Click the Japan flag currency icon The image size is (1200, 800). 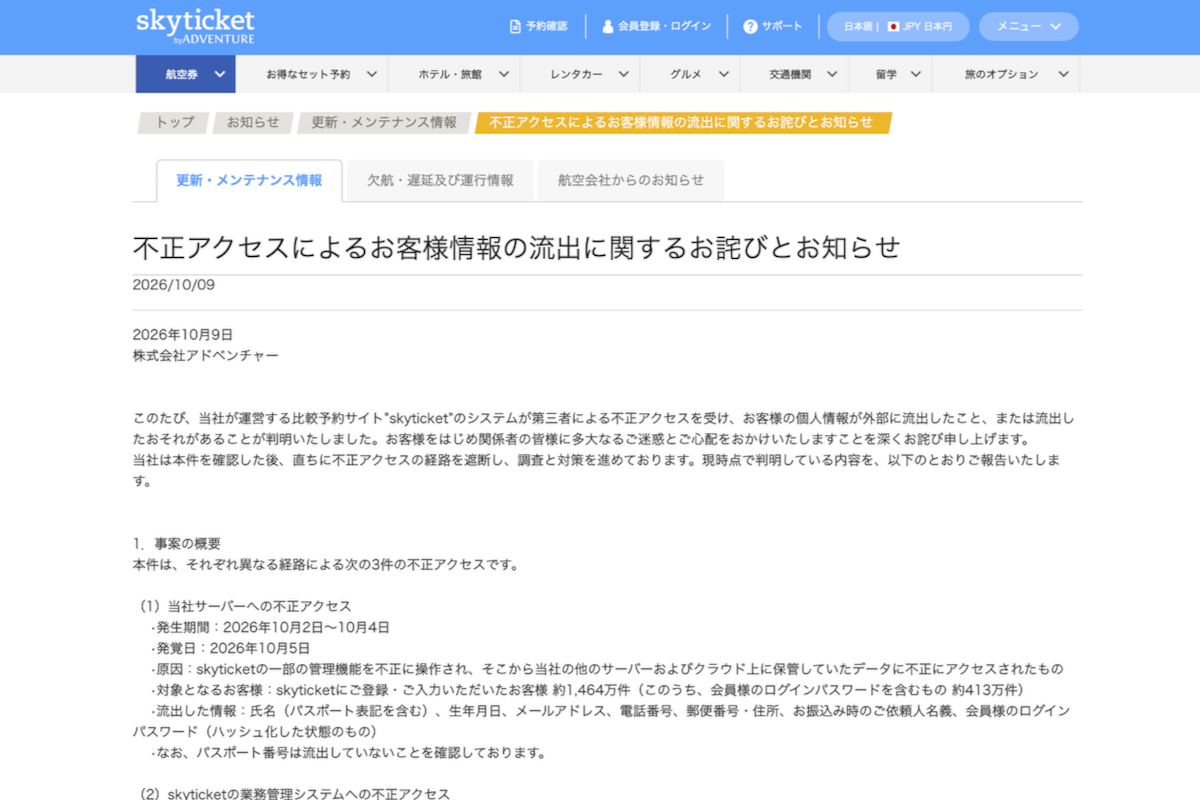point(893,27)
